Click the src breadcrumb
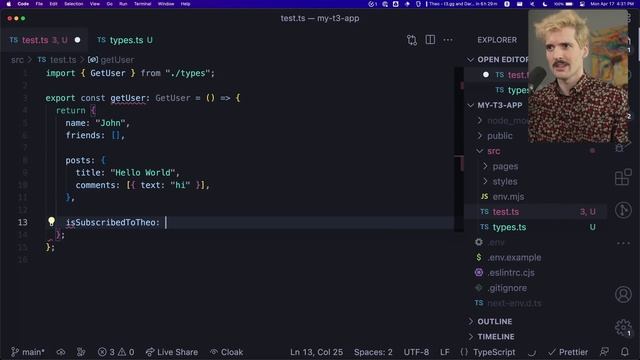The width and height of the screenshot is (640, 360). pos(17,60)
